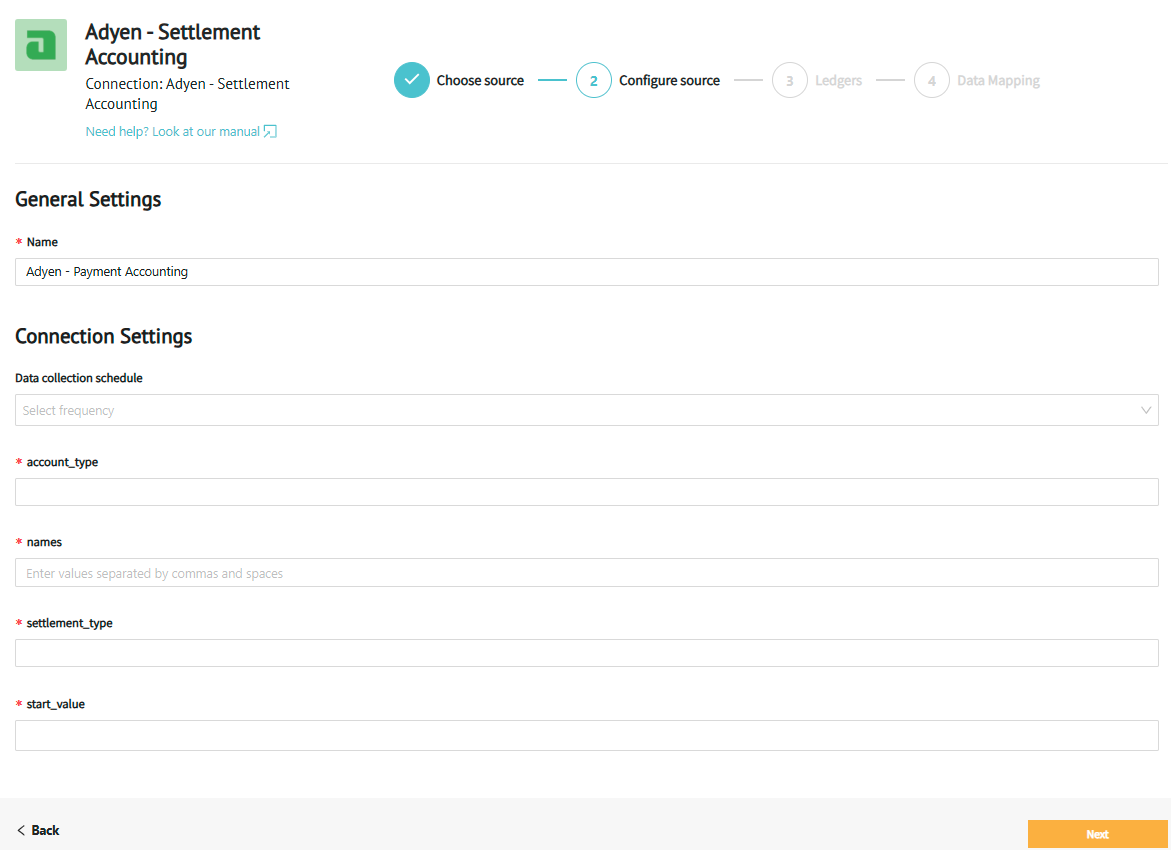Viewport: 1171px width, 850px height.
Task: Click the step 3 Ledgers circle
Action: click(x=789, y=80)
